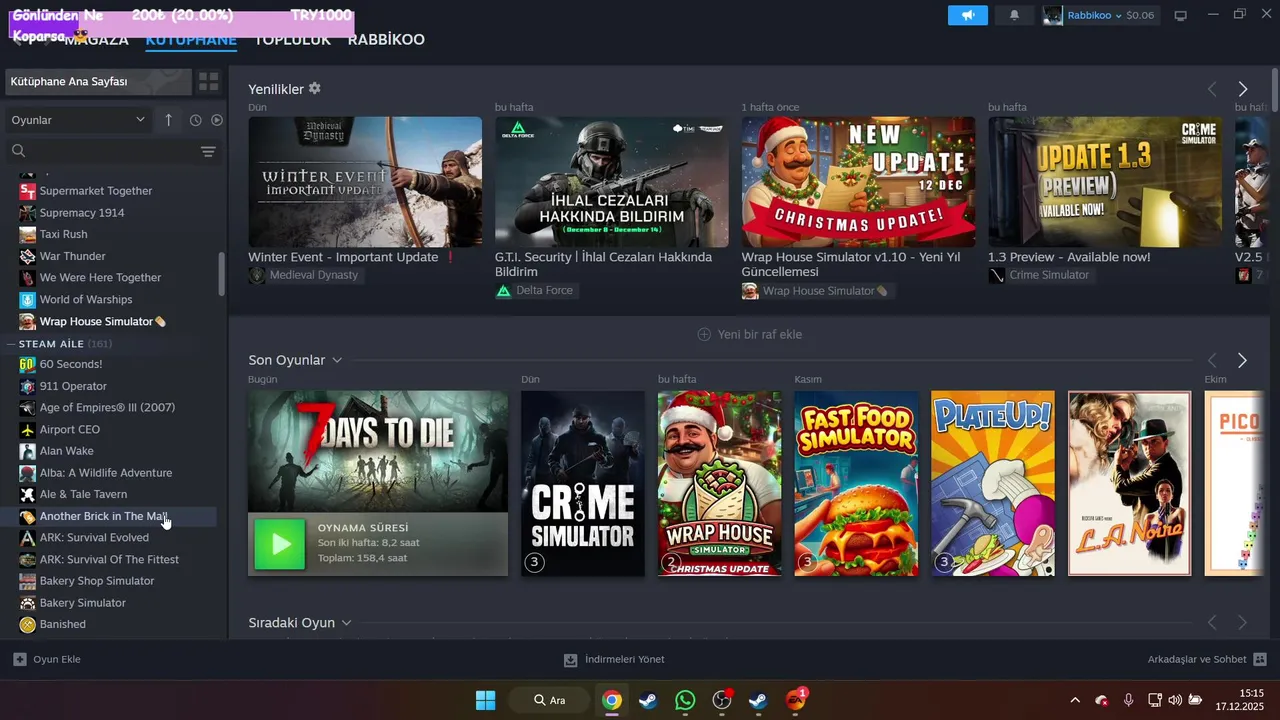Open the Sıradaki Oyun shelf dropdown
The image size is (1280, 720).
[346, 622]
